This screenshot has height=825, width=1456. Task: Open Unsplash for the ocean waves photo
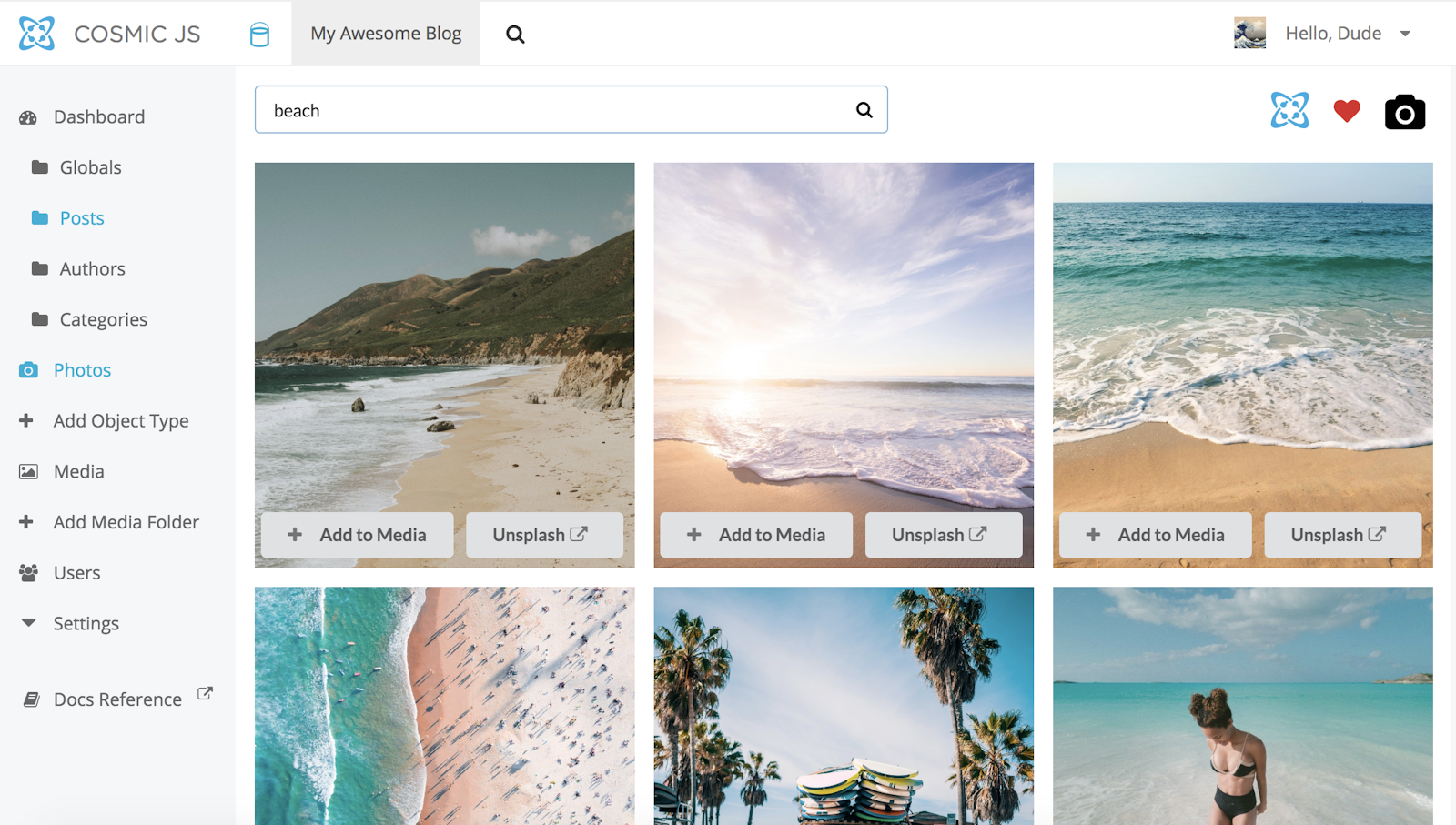[x=1343, y=535]
